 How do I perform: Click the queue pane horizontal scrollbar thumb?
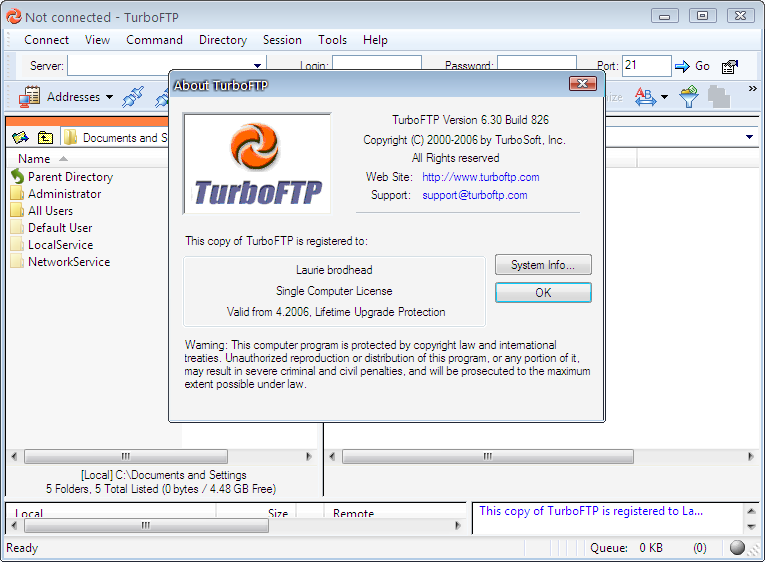146,525
